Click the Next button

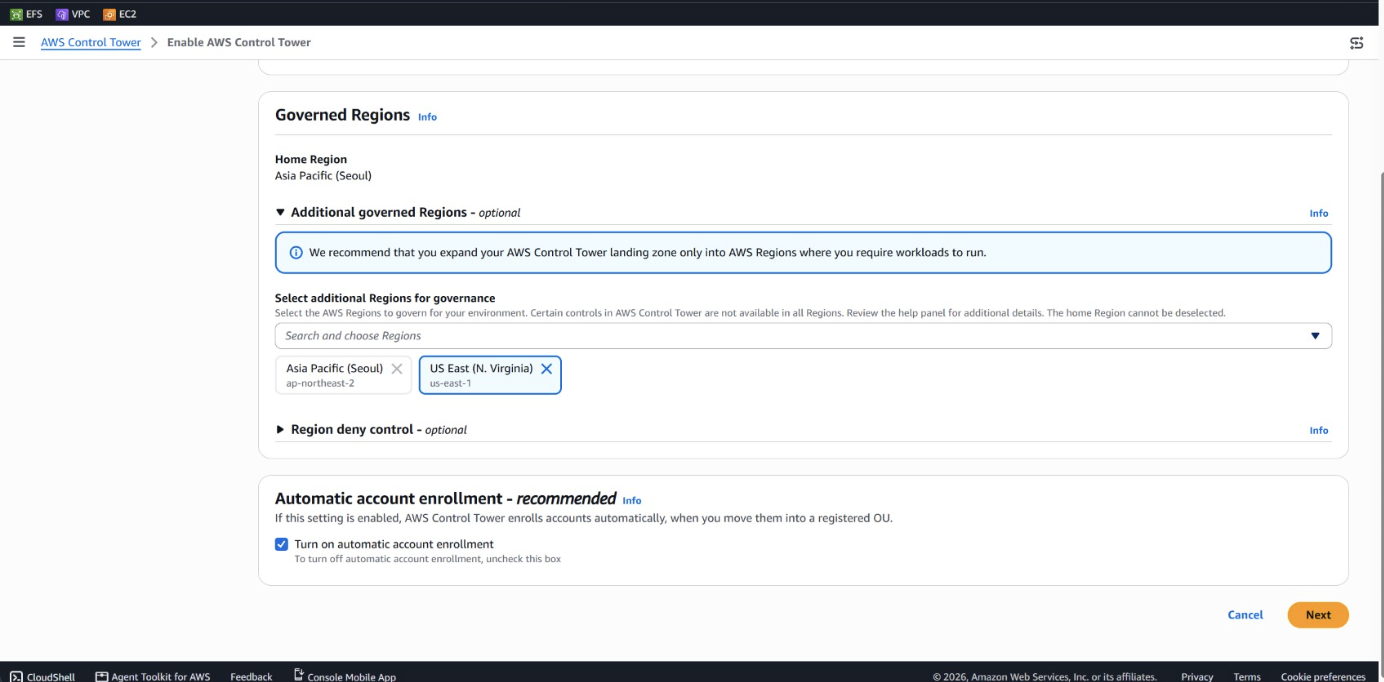tap(1318, 615)
